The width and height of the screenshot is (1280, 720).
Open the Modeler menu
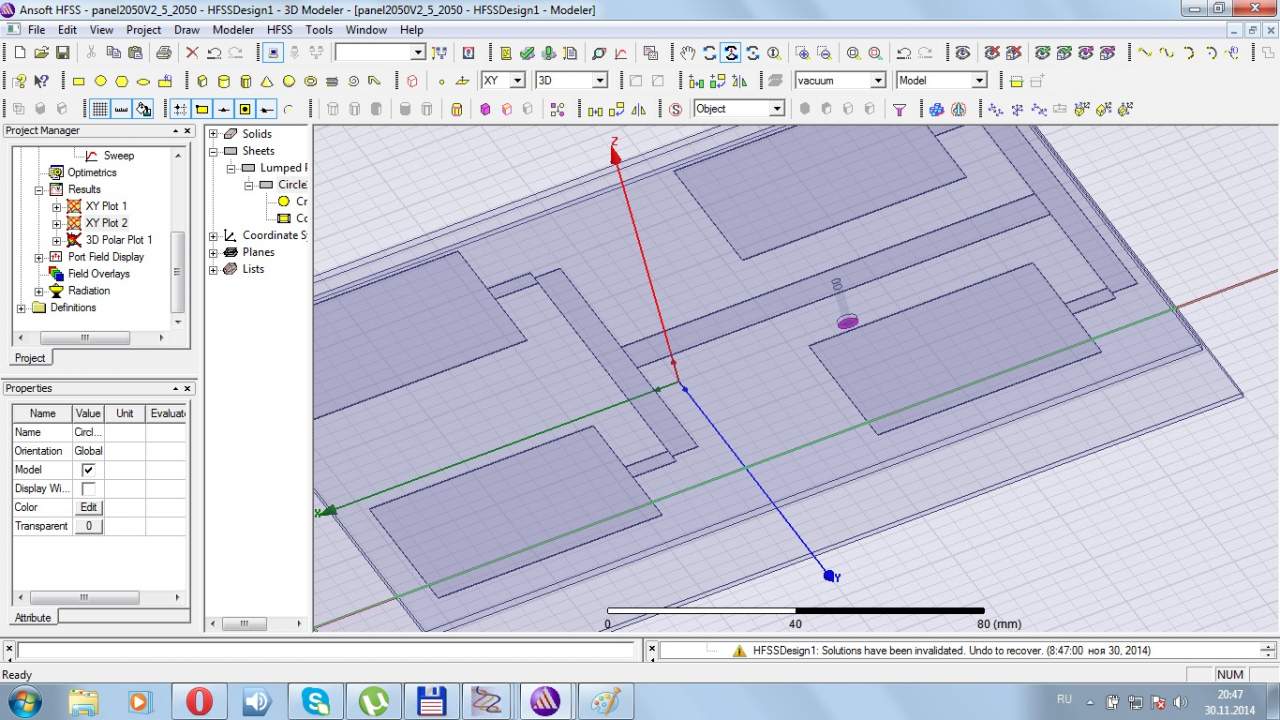(233, 30)
